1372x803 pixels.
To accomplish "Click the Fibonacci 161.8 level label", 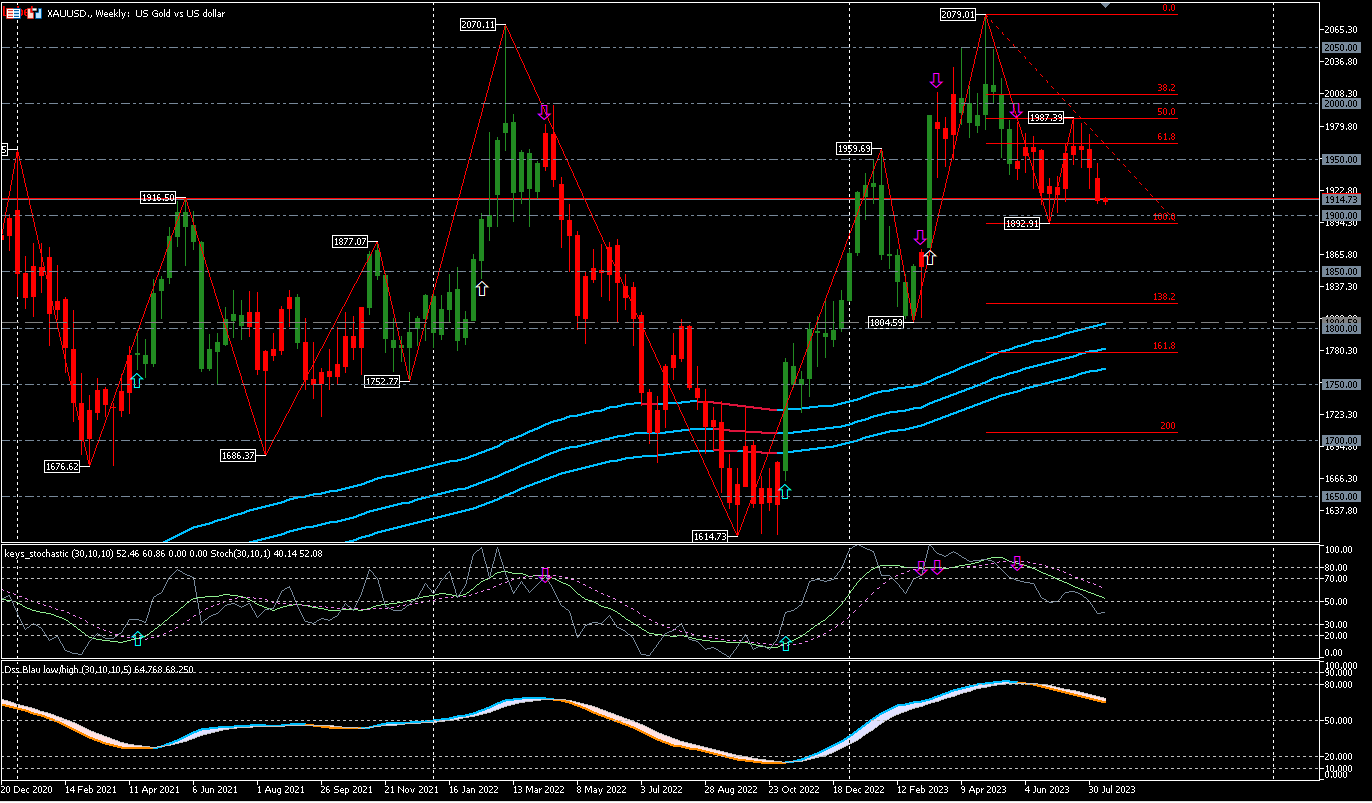I will point(1166,346).
